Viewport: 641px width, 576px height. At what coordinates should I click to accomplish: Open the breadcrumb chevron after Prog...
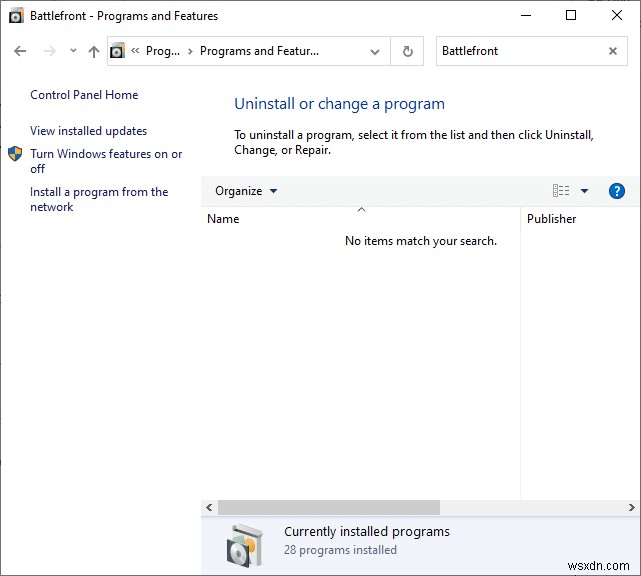[x=190, y=52]
